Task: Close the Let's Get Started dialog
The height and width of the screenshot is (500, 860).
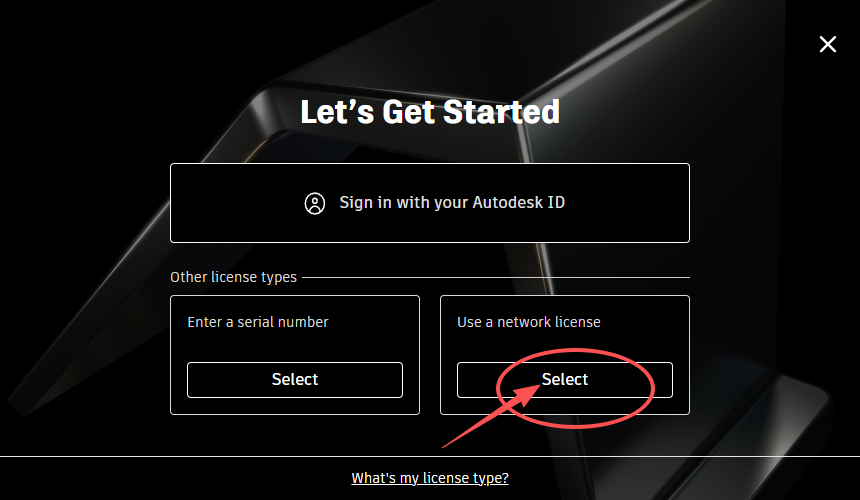Action: coord(828,44)
